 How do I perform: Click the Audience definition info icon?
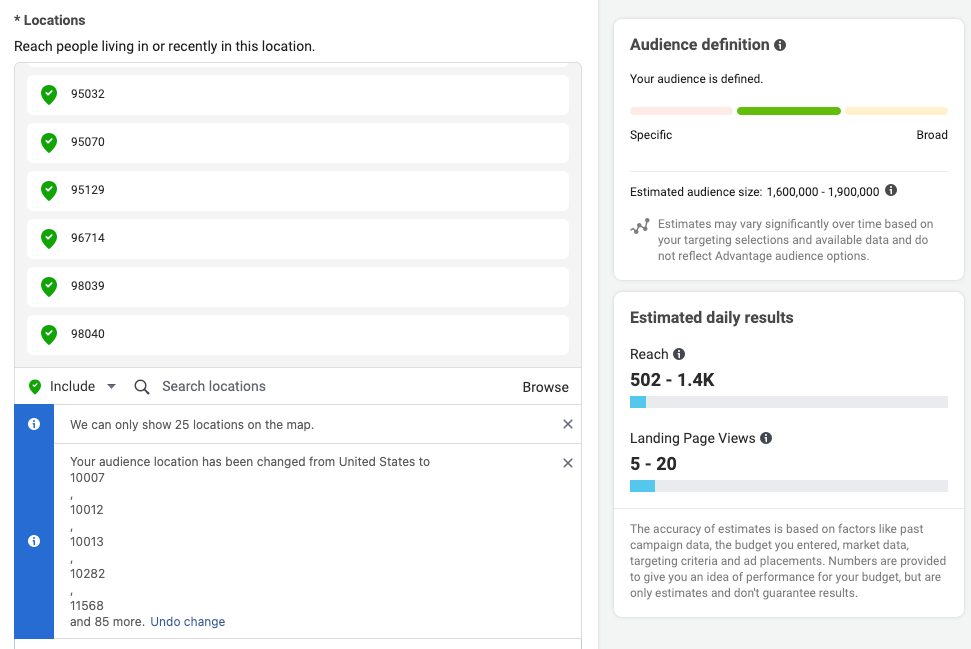click(779, 45)
